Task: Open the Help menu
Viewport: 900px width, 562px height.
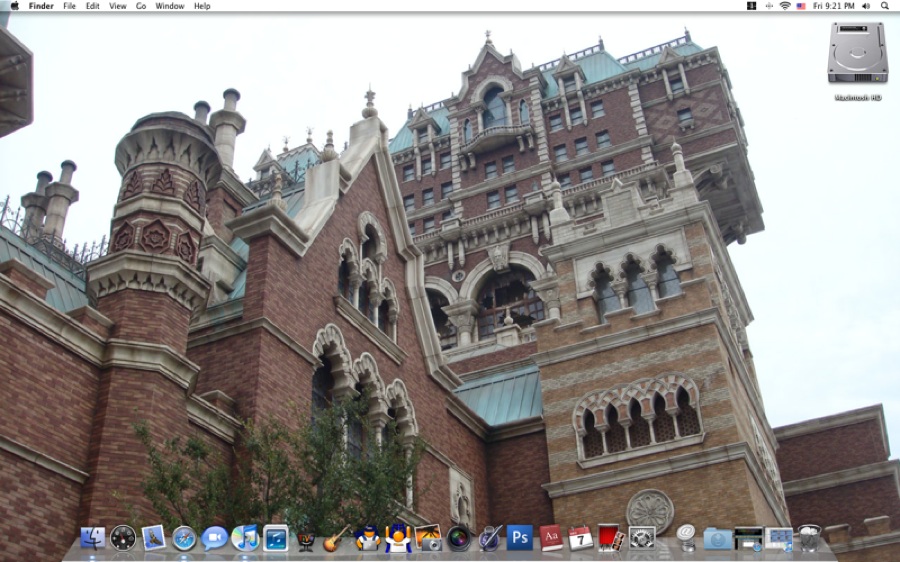Action: (202, 6)
